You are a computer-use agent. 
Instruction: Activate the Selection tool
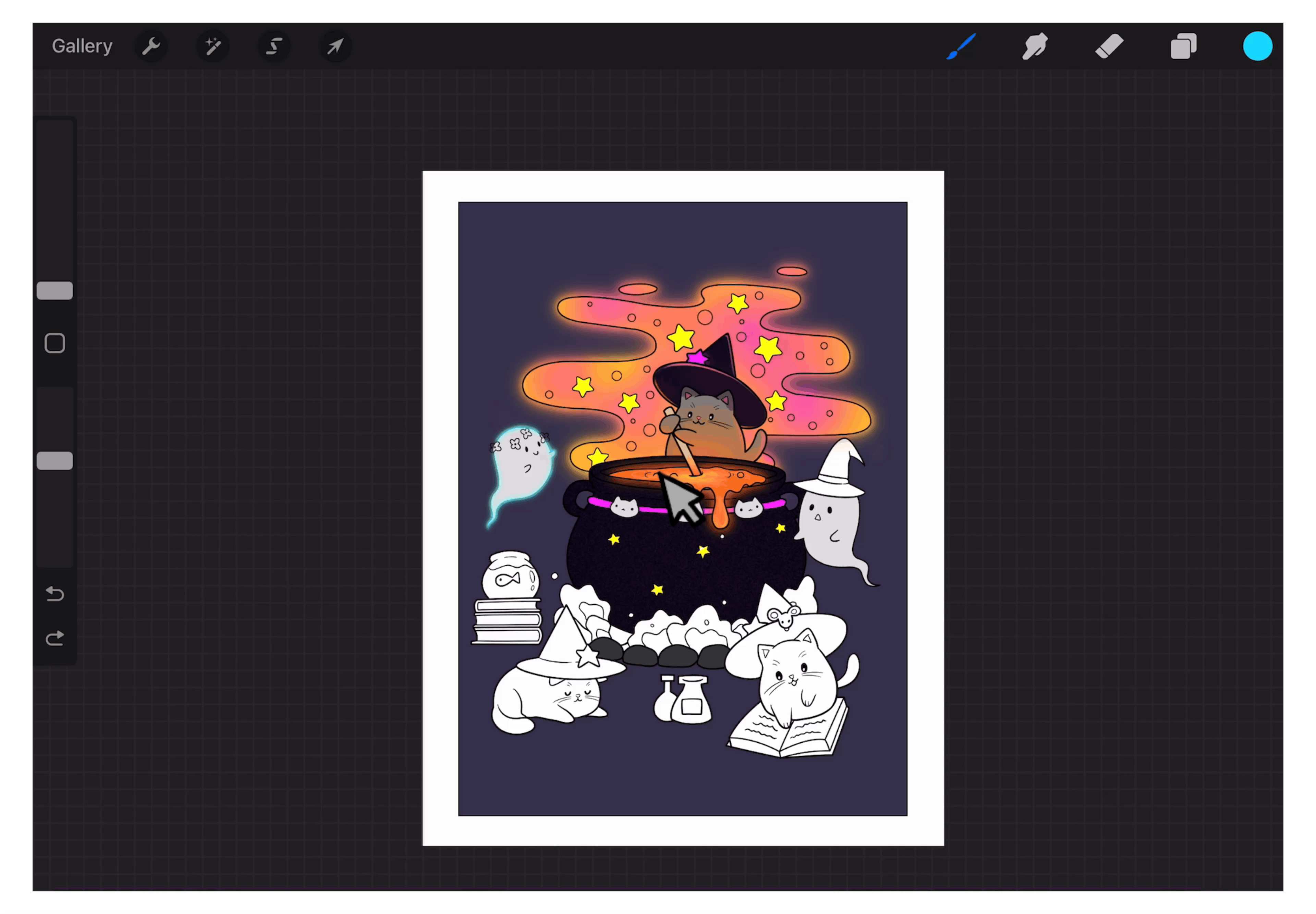274,46
